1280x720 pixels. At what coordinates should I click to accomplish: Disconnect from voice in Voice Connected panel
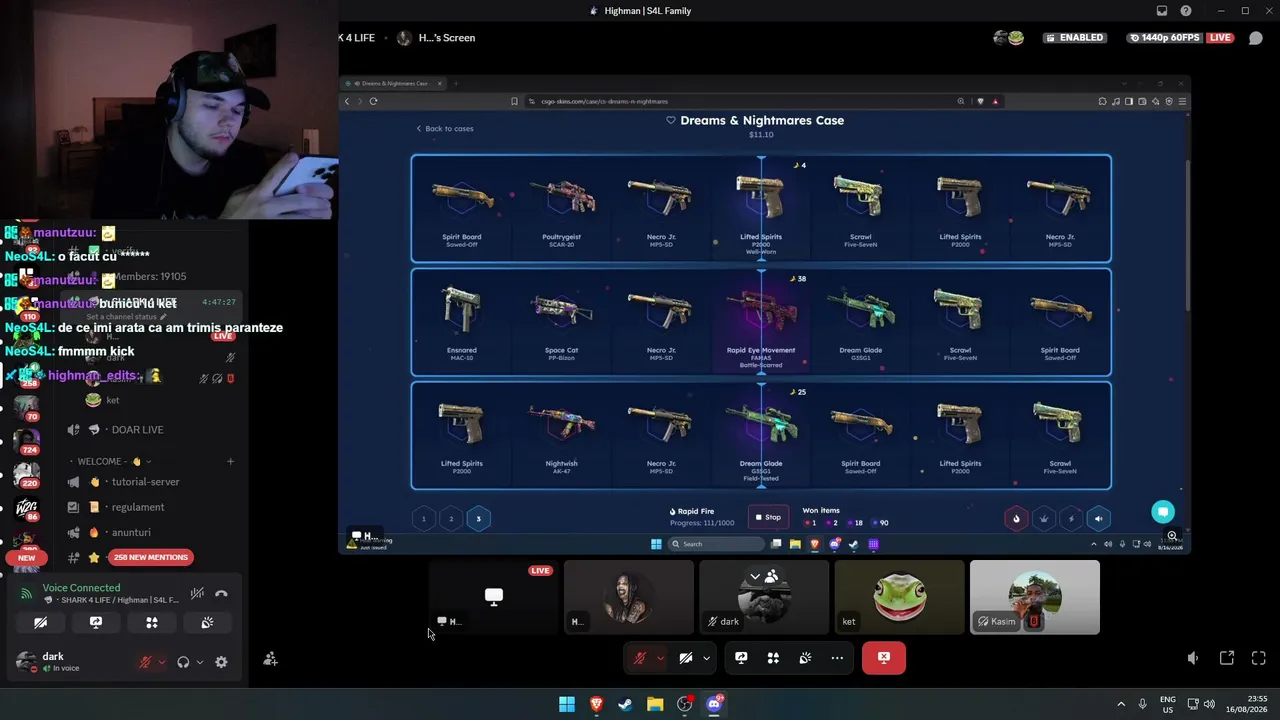point(221,594)
